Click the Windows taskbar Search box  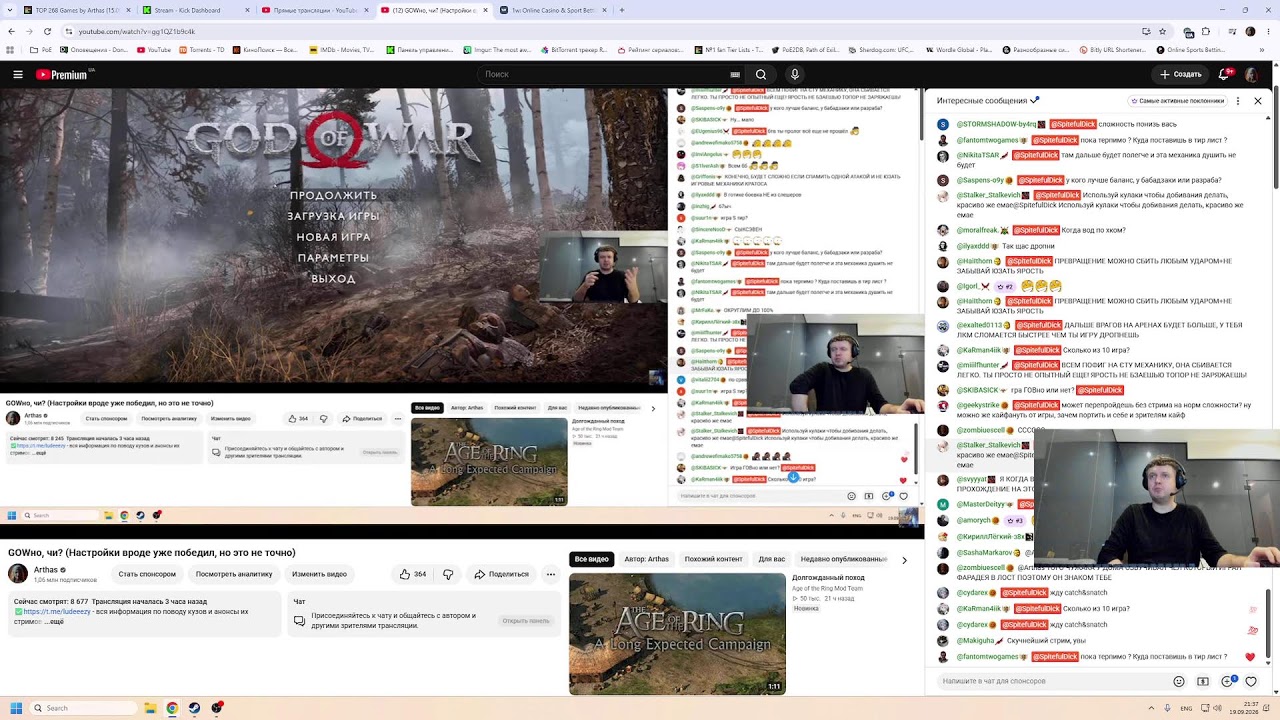tap(81, 708)
